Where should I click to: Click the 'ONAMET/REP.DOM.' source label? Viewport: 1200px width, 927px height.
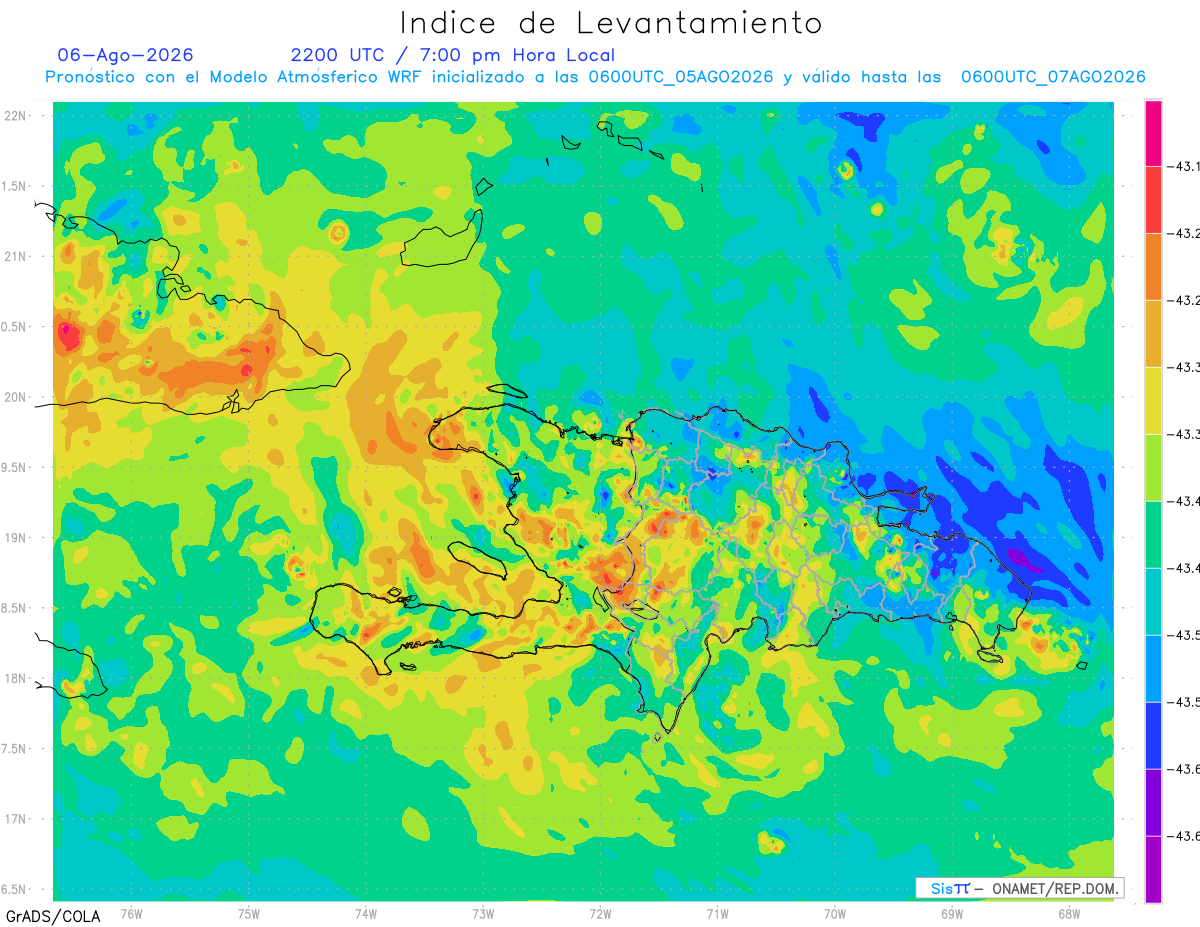(1055, 888)
